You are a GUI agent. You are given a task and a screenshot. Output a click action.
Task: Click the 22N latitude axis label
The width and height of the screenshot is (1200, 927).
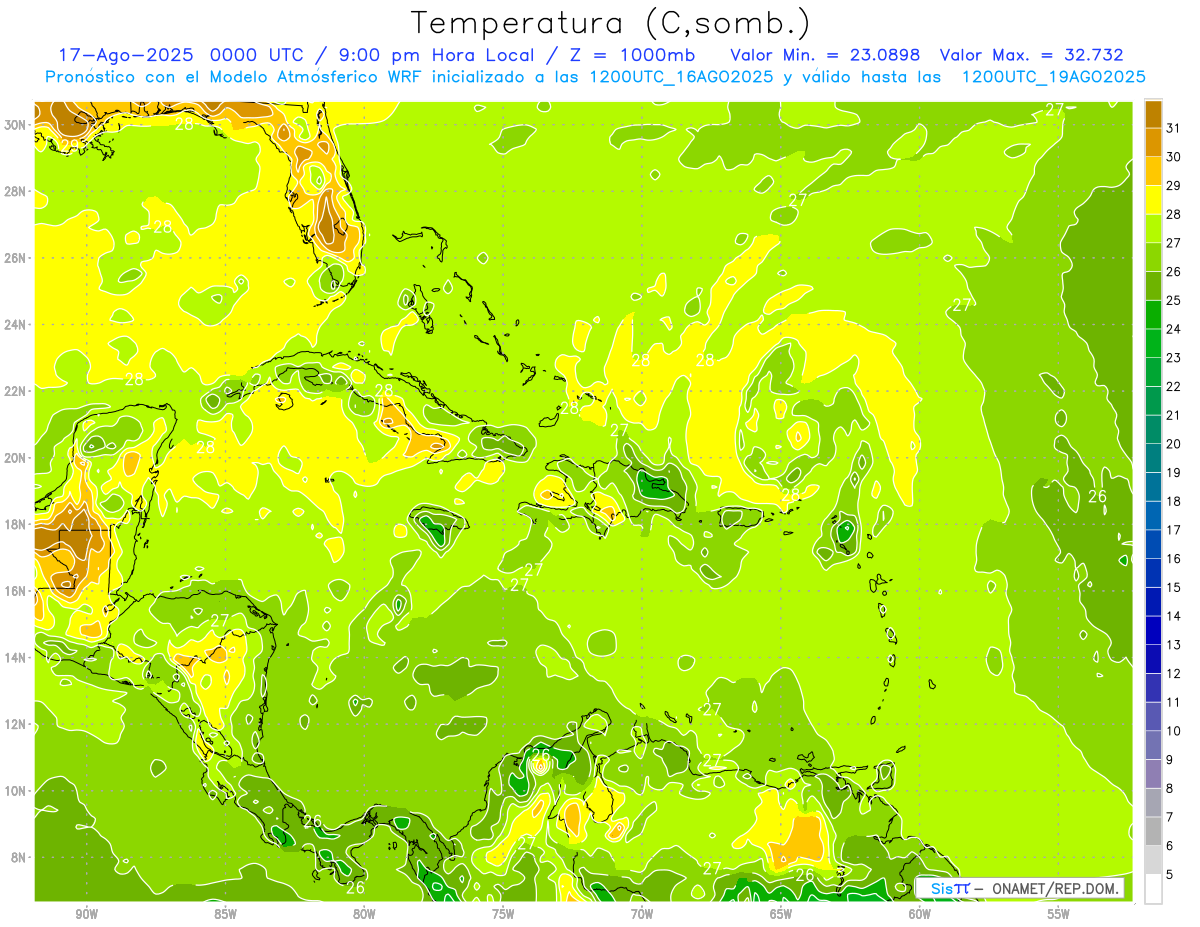click(x=15, y=391)
